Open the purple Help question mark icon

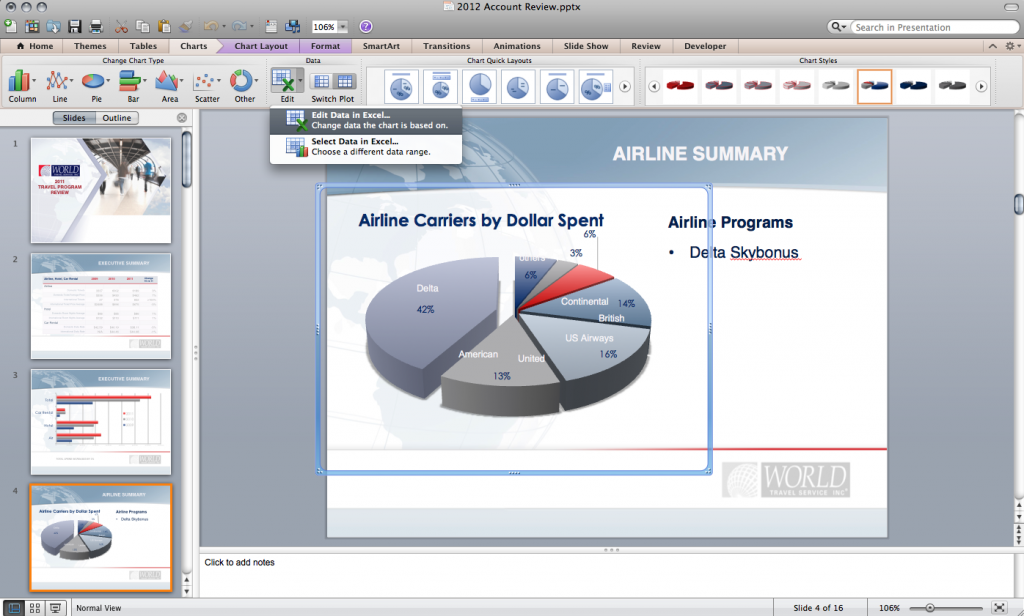(x=366, y=26)
